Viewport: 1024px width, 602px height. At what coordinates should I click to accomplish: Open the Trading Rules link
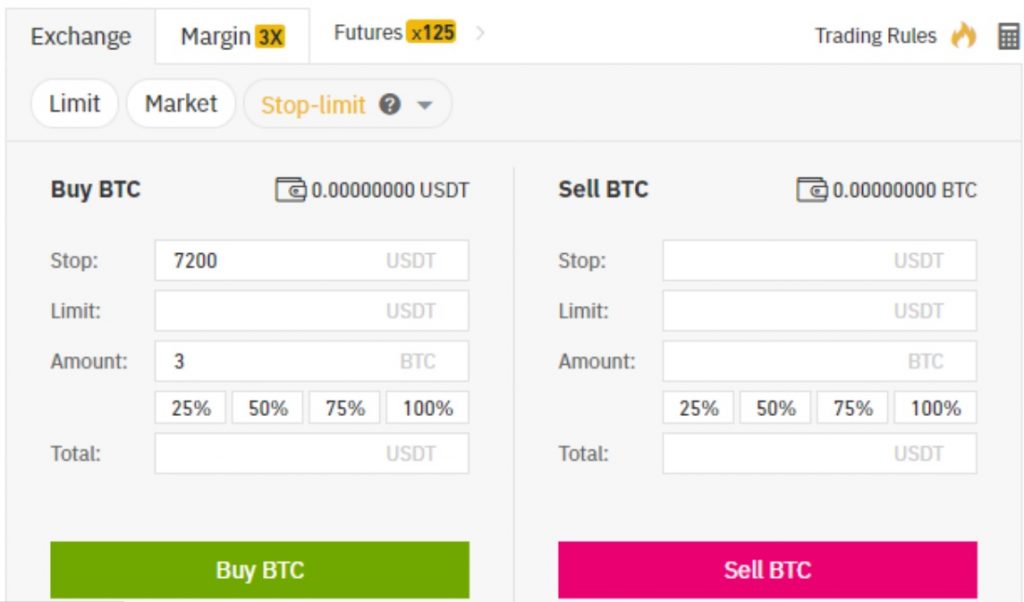click(875, 35)
